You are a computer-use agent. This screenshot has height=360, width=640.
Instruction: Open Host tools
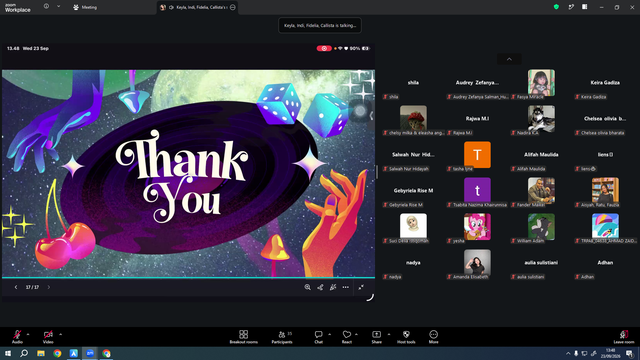[406, 337]
